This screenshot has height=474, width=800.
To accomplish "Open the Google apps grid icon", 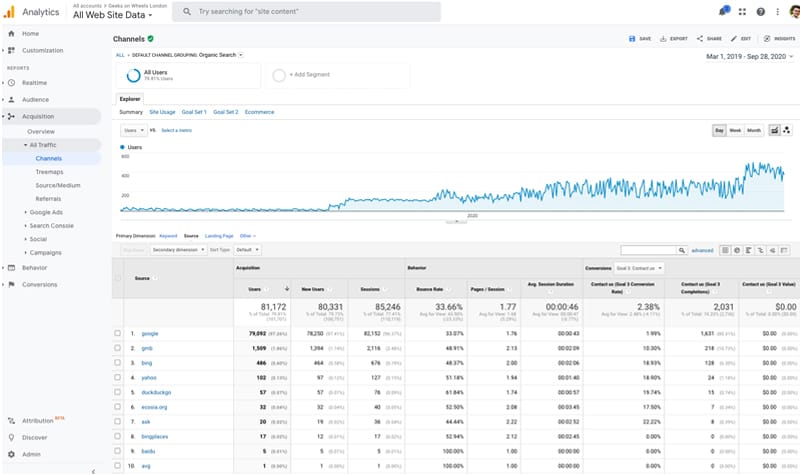I will coord(742,12).
